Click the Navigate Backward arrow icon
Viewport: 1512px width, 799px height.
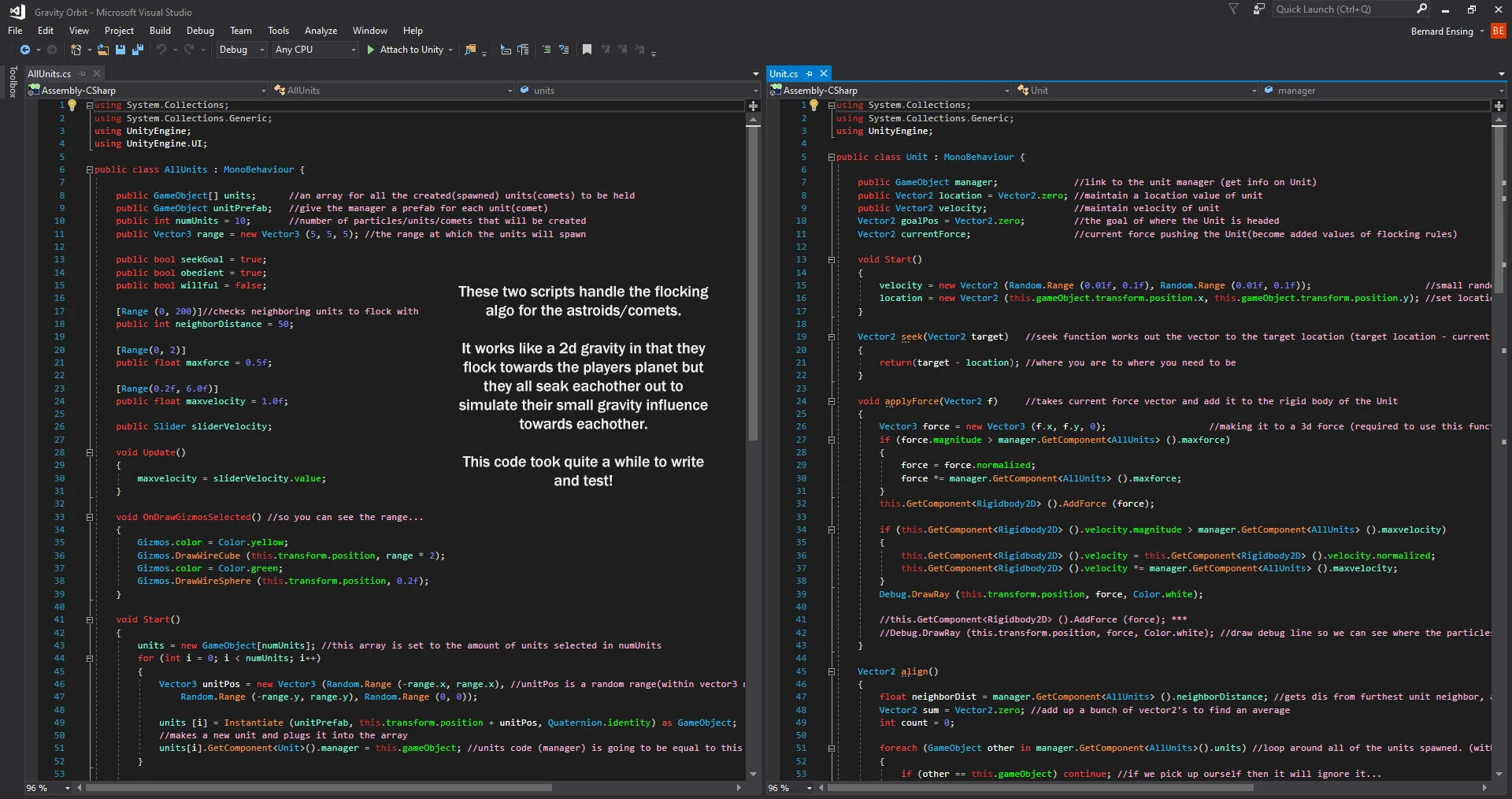point(24,49)
